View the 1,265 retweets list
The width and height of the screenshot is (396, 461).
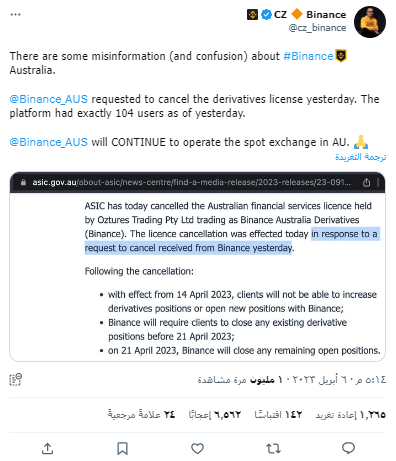(351, 415)
